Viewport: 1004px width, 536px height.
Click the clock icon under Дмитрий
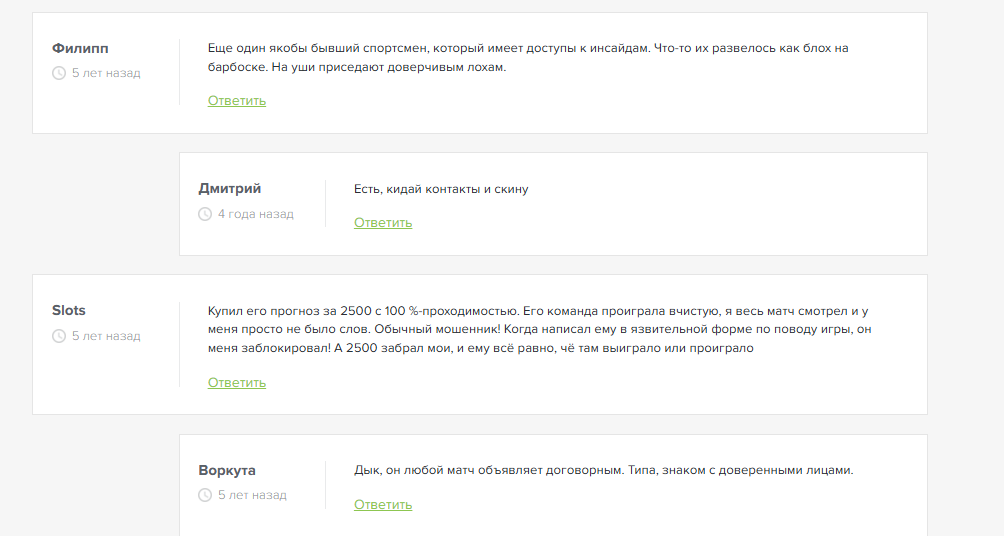coord(205,214)
